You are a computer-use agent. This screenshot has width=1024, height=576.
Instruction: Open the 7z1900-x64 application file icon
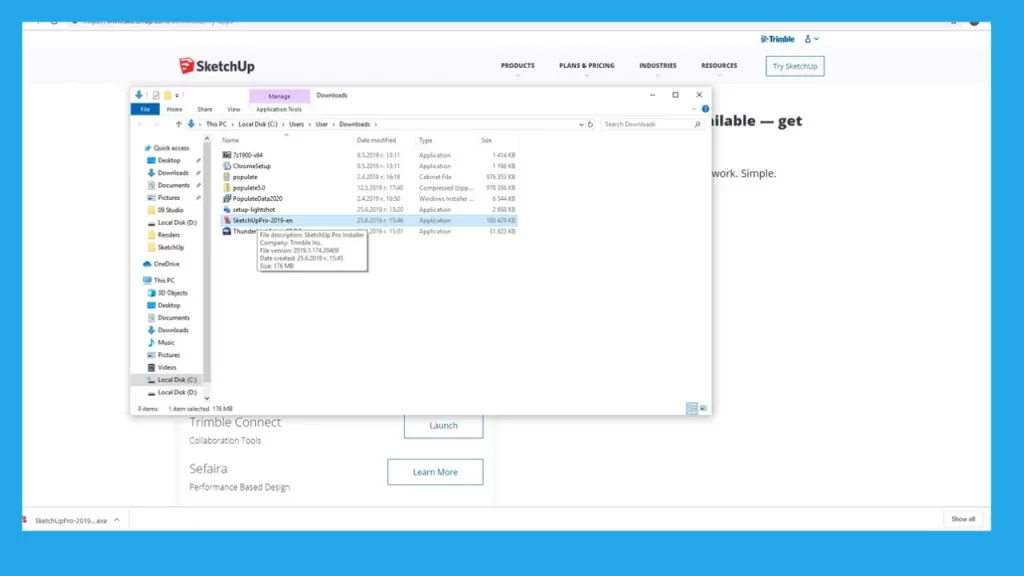[227, 155]
